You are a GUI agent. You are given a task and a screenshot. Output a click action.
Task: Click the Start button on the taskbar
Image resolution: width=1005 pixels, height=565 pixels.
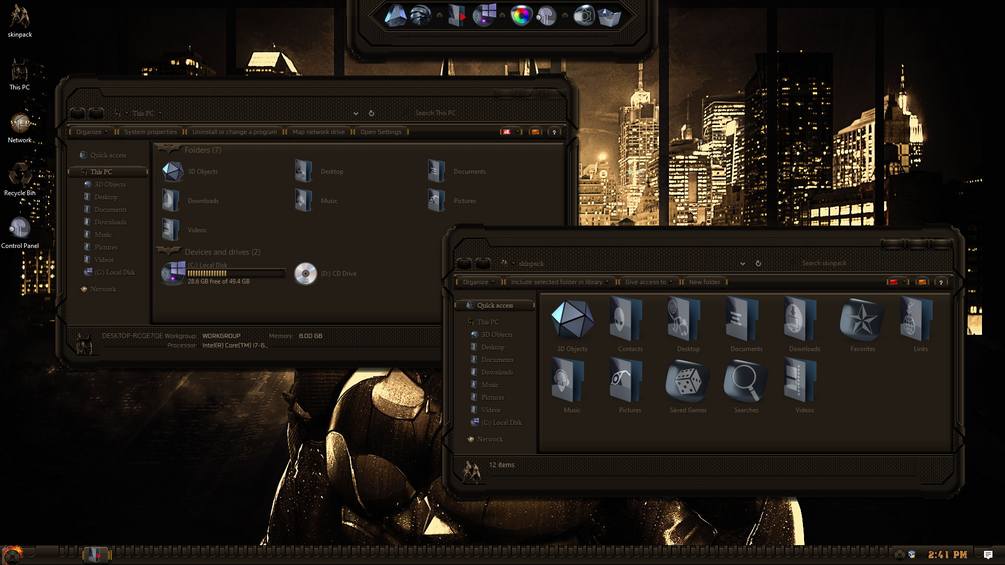(x=12, y=553)
